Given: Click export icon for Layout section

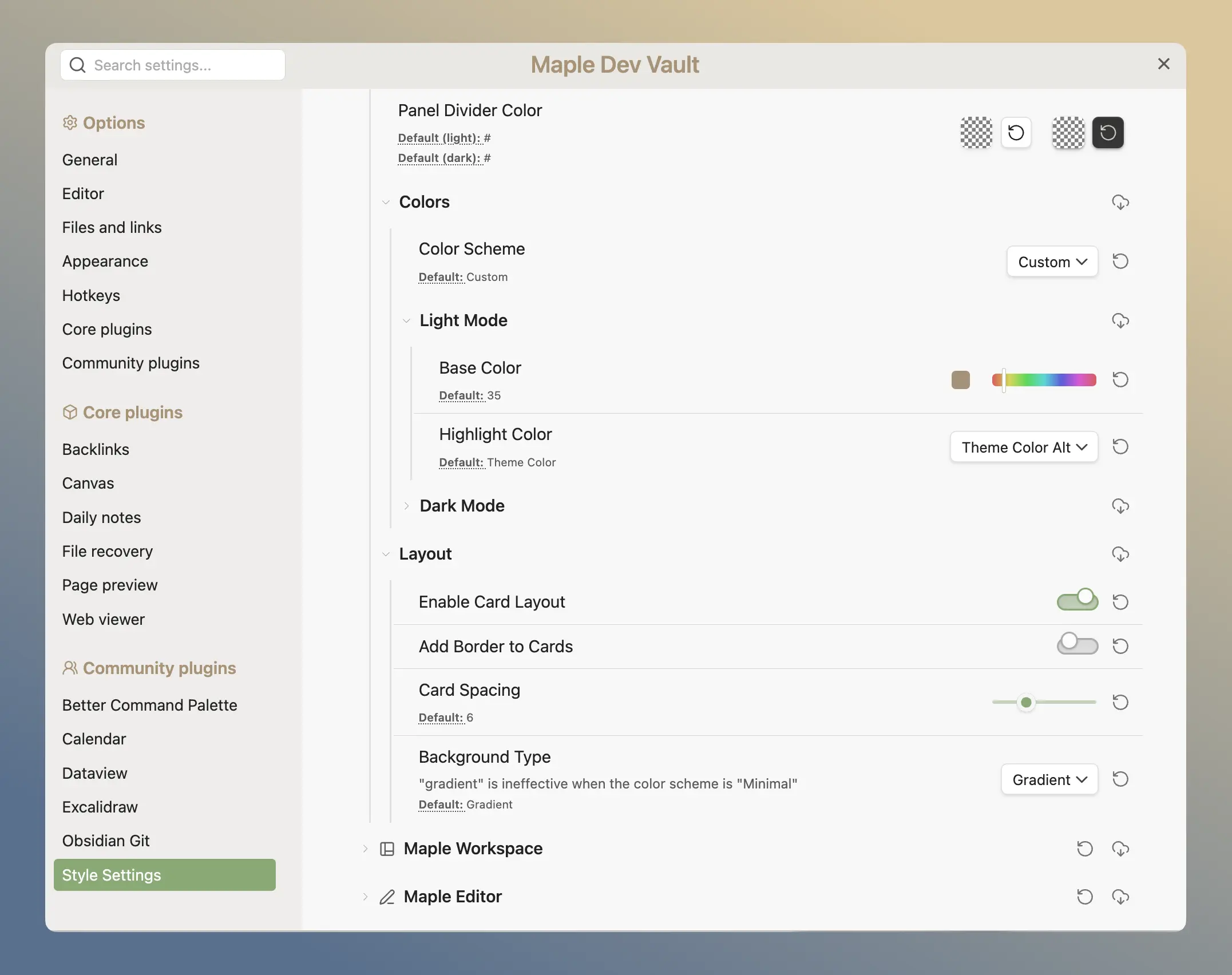Looking at the screenshot, I should (x=1120, y=554).
